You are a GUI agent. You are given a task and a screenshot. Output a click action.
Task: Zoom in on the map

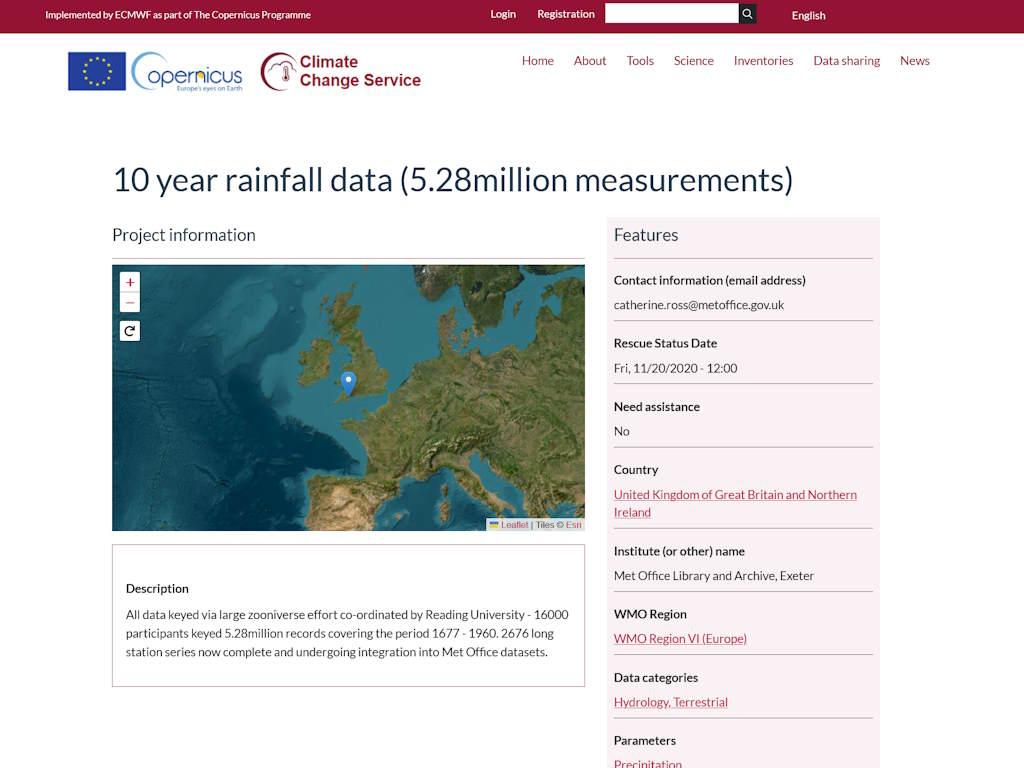click(x=130, y=282)
